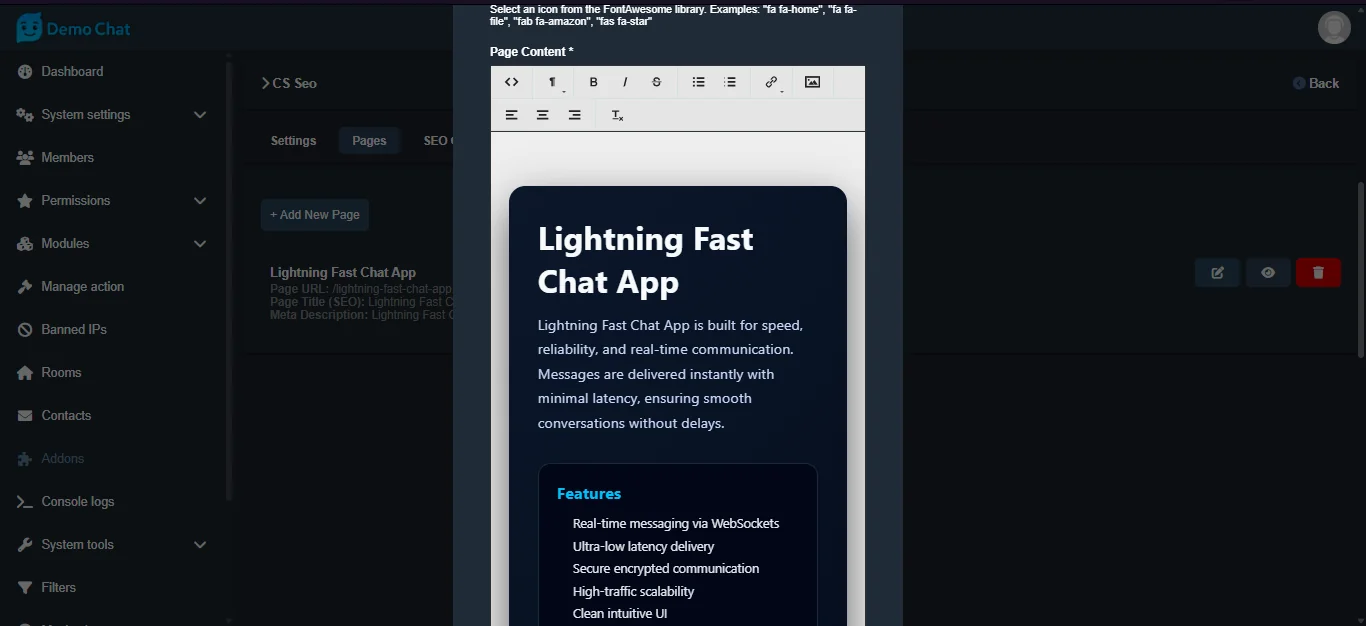The width and height of the screenshot is (1366, 626).
Task: Switch to the Settings tab
Action: point(293,141)
